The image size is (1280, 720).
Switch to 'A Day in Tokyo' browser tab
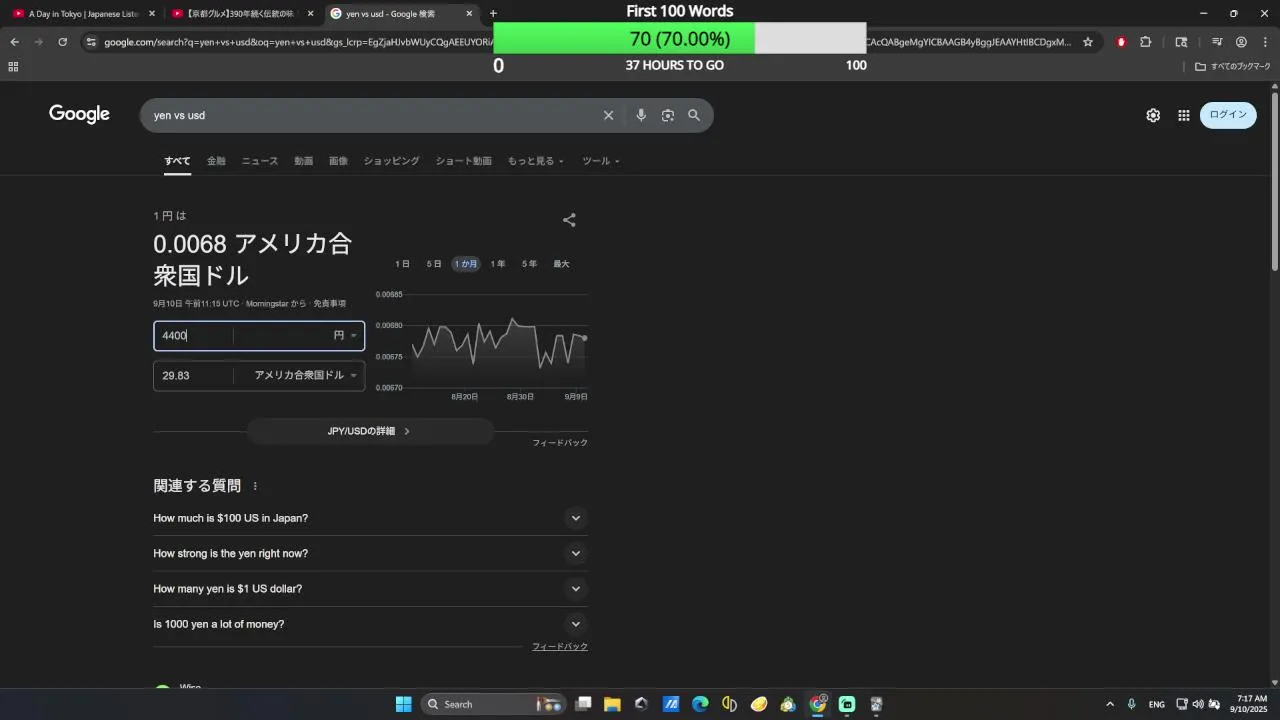(x=82, y=14)
